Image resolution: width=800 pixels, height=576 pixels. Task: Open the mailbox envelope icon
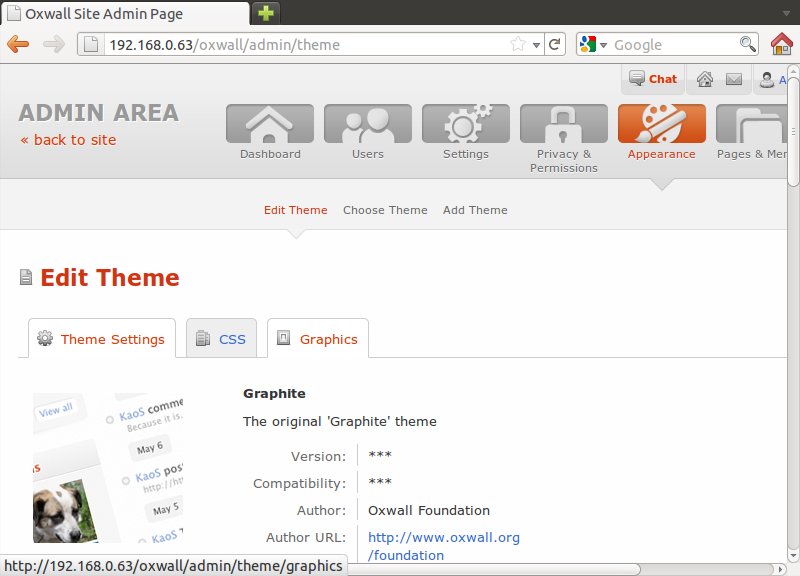point(734,79)
